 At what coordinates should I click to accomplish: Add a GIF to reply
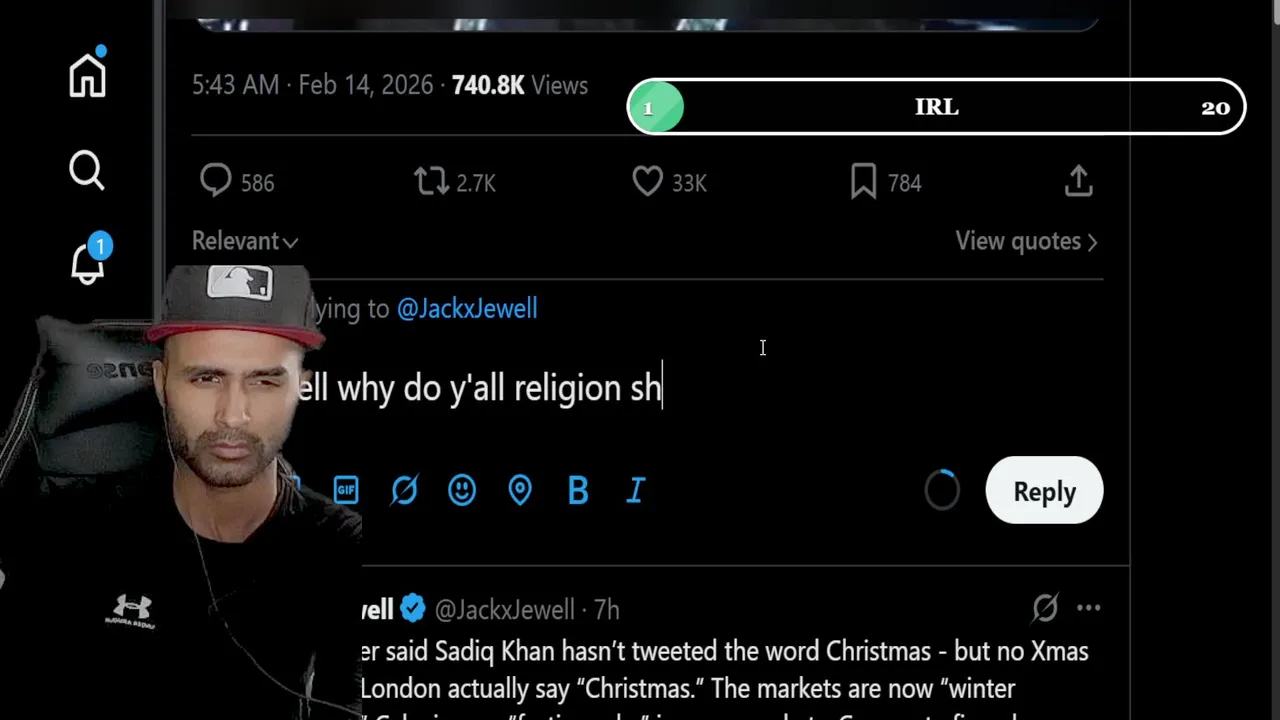point(346,490)
